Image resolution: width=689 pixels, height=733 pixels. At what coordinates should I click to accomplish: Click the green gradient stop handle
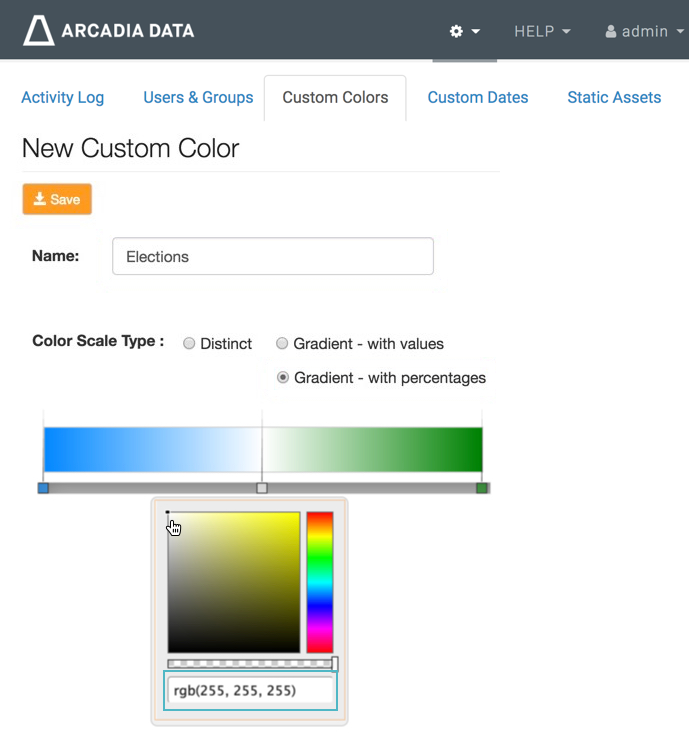(x=482, y=488)
